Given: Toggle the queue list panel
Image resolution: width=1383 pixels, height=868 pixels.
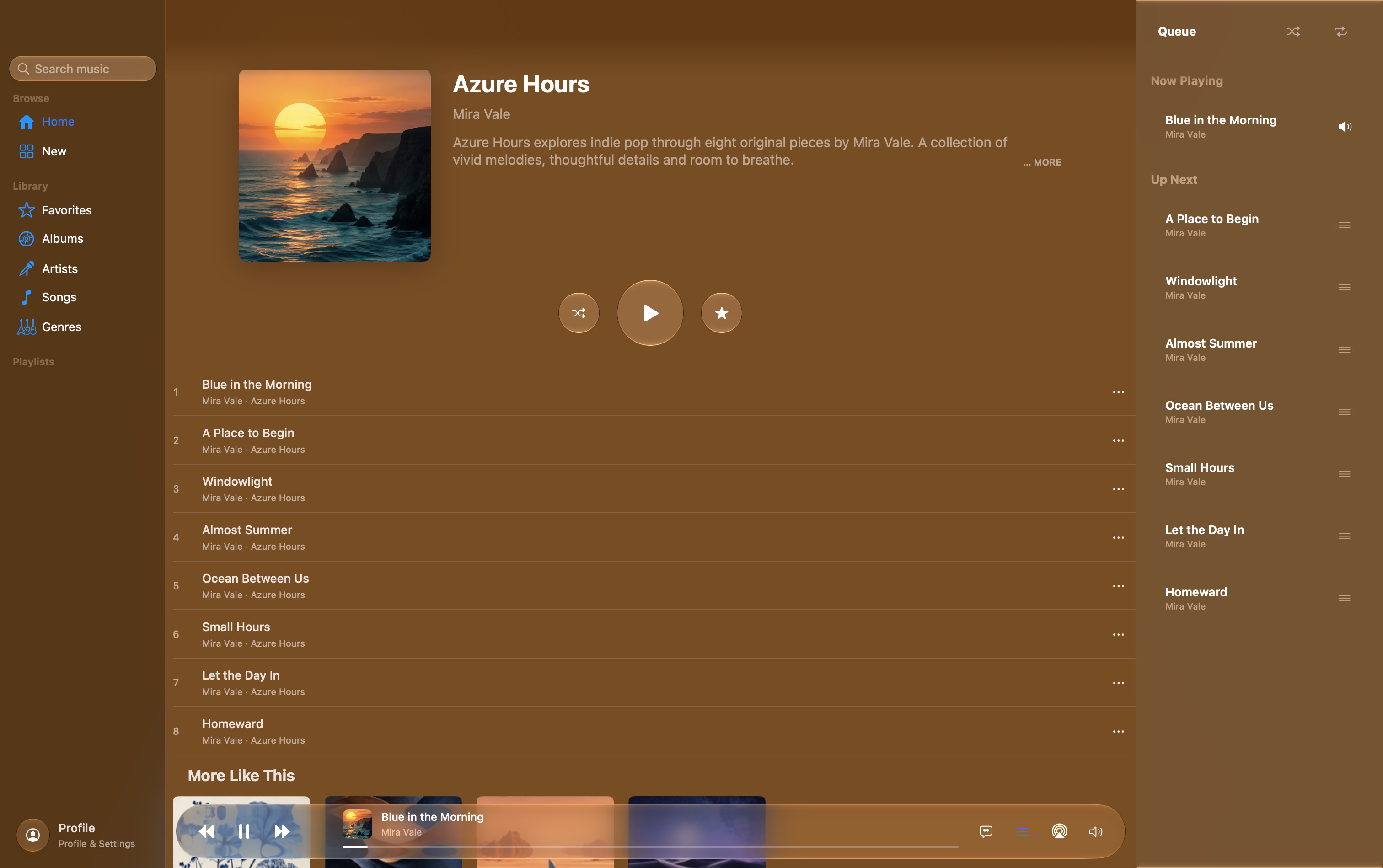Looking at the screenshot, I should (1023, 831).
